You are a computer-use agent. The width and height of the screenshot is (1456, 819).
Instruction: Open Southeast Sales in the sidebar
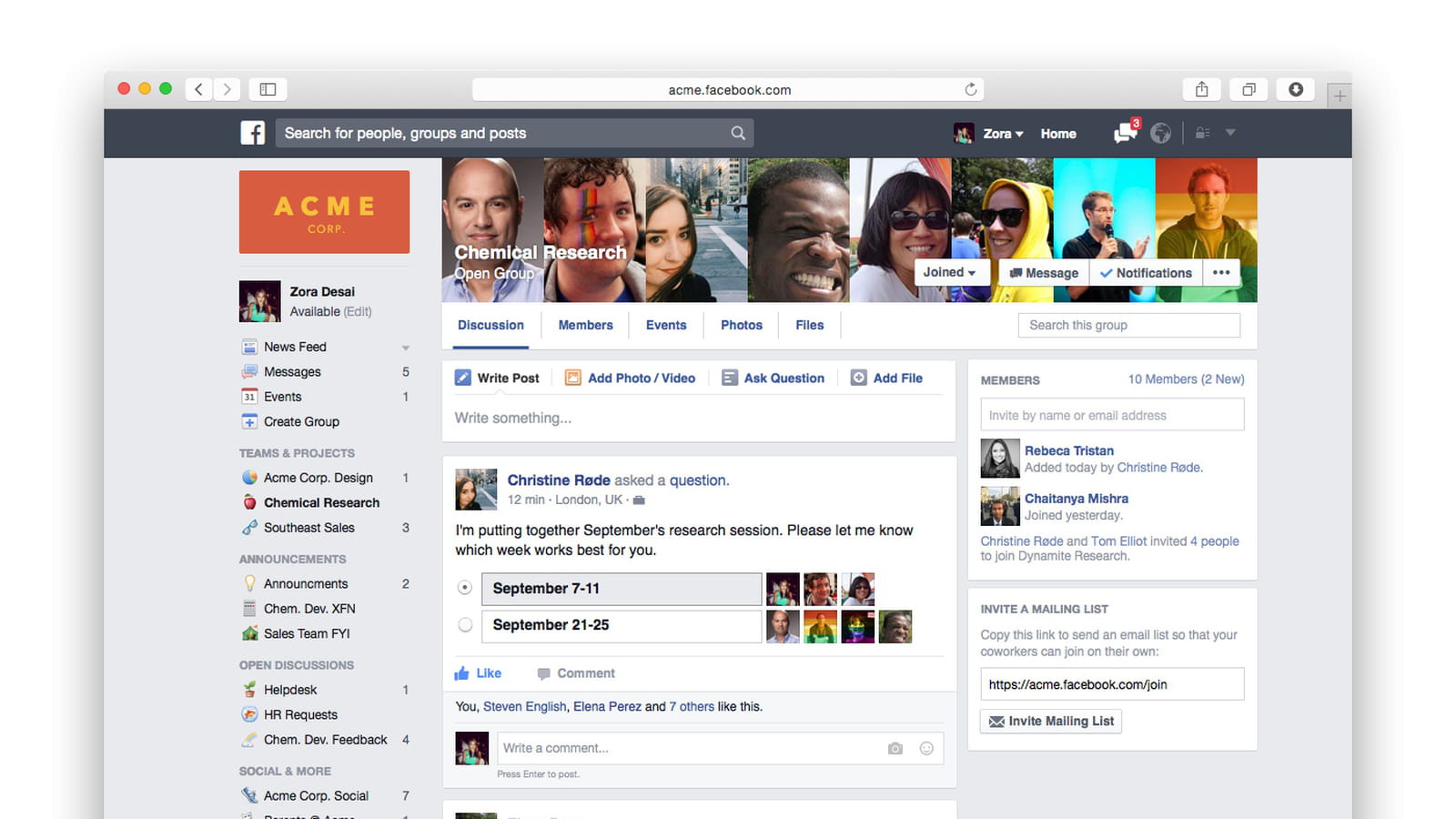(x=308, y=528)
